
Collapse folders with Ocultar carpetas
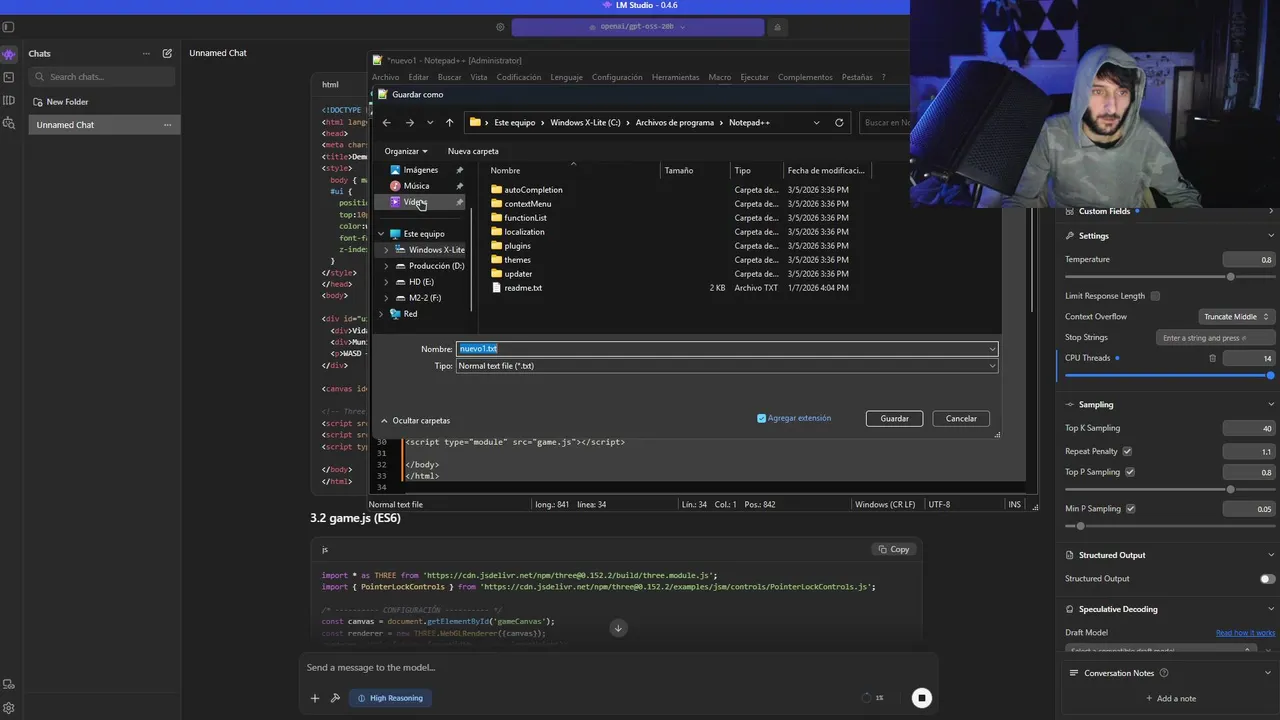coord(415,421)
